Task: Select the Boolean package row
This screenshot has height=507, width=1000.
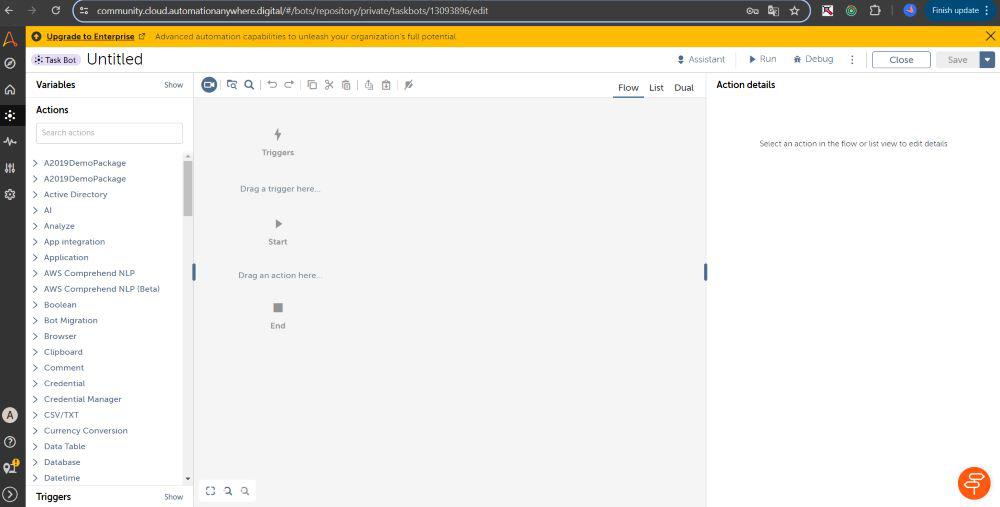Action: pos(105,305)
